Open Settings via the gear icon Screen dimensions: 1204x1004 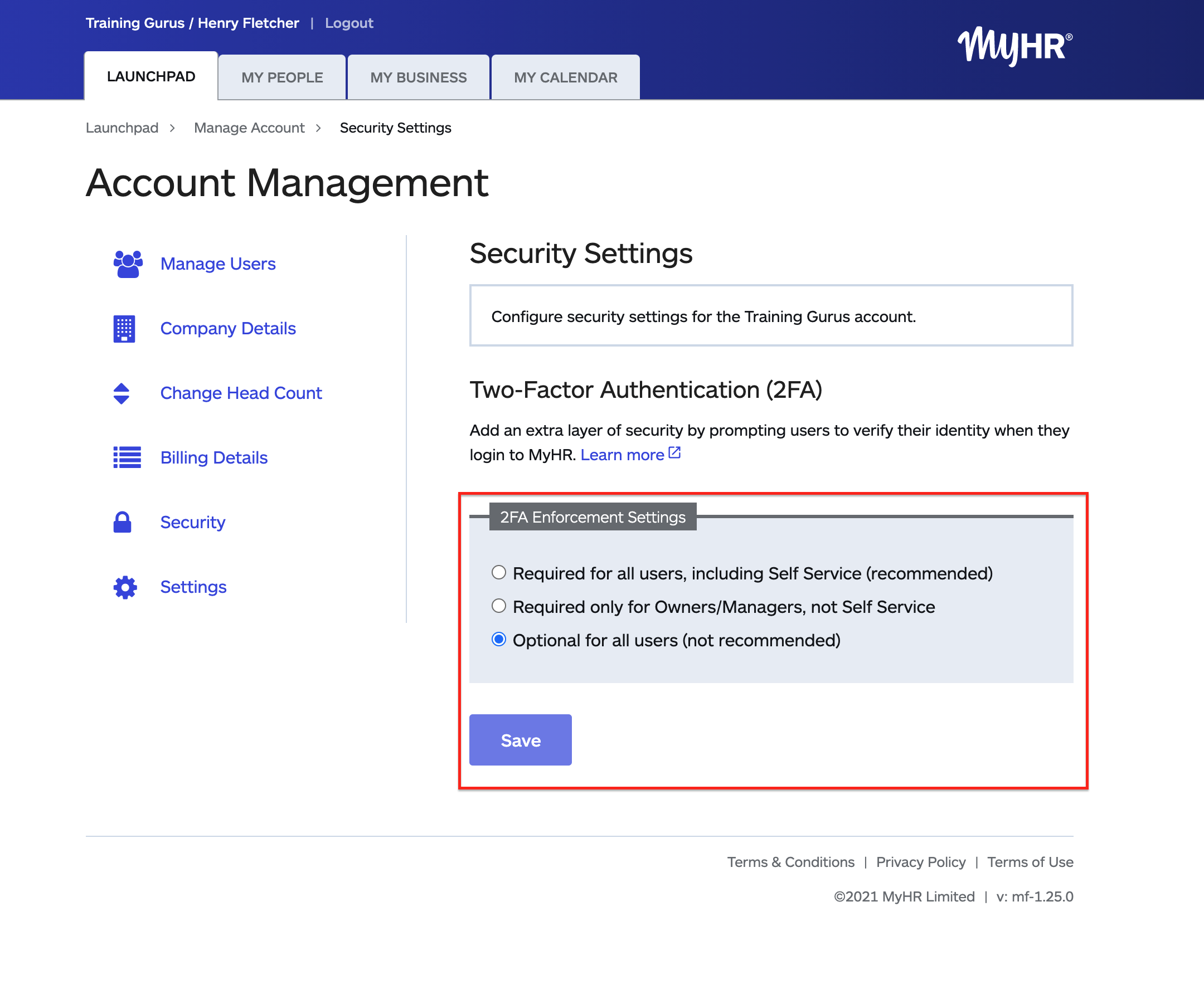[125, 587]
